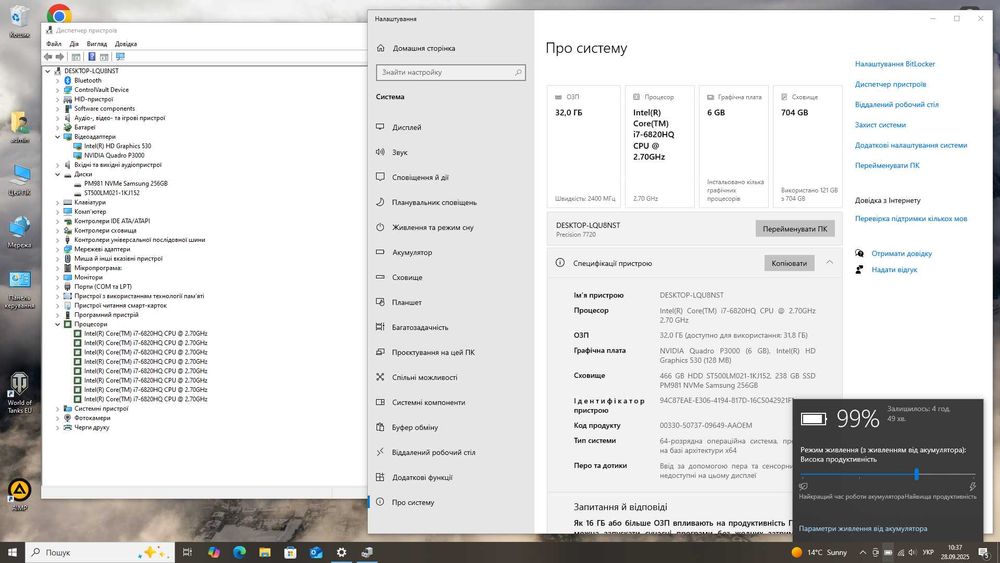Click the weather 14°C Sunny taskbar widget
Image resolution: width=1000 pixels, height=563 pixels.
(x=820, y=552)
